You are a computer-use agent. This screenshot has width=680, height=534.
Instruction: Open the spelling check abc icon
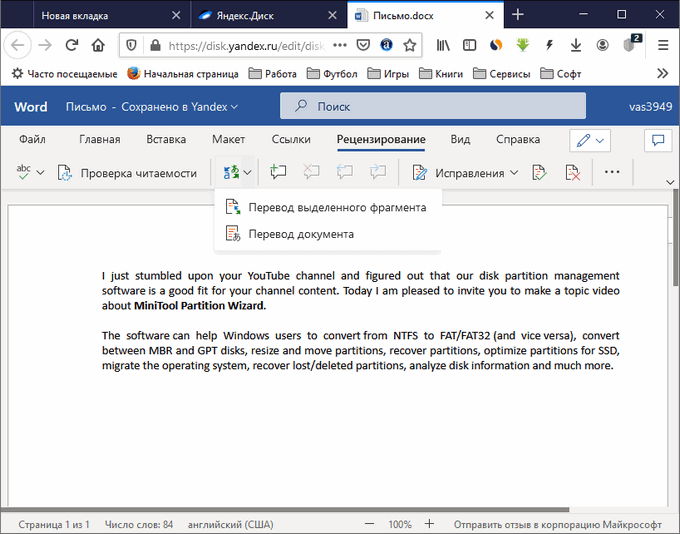[x=23, y=173]
